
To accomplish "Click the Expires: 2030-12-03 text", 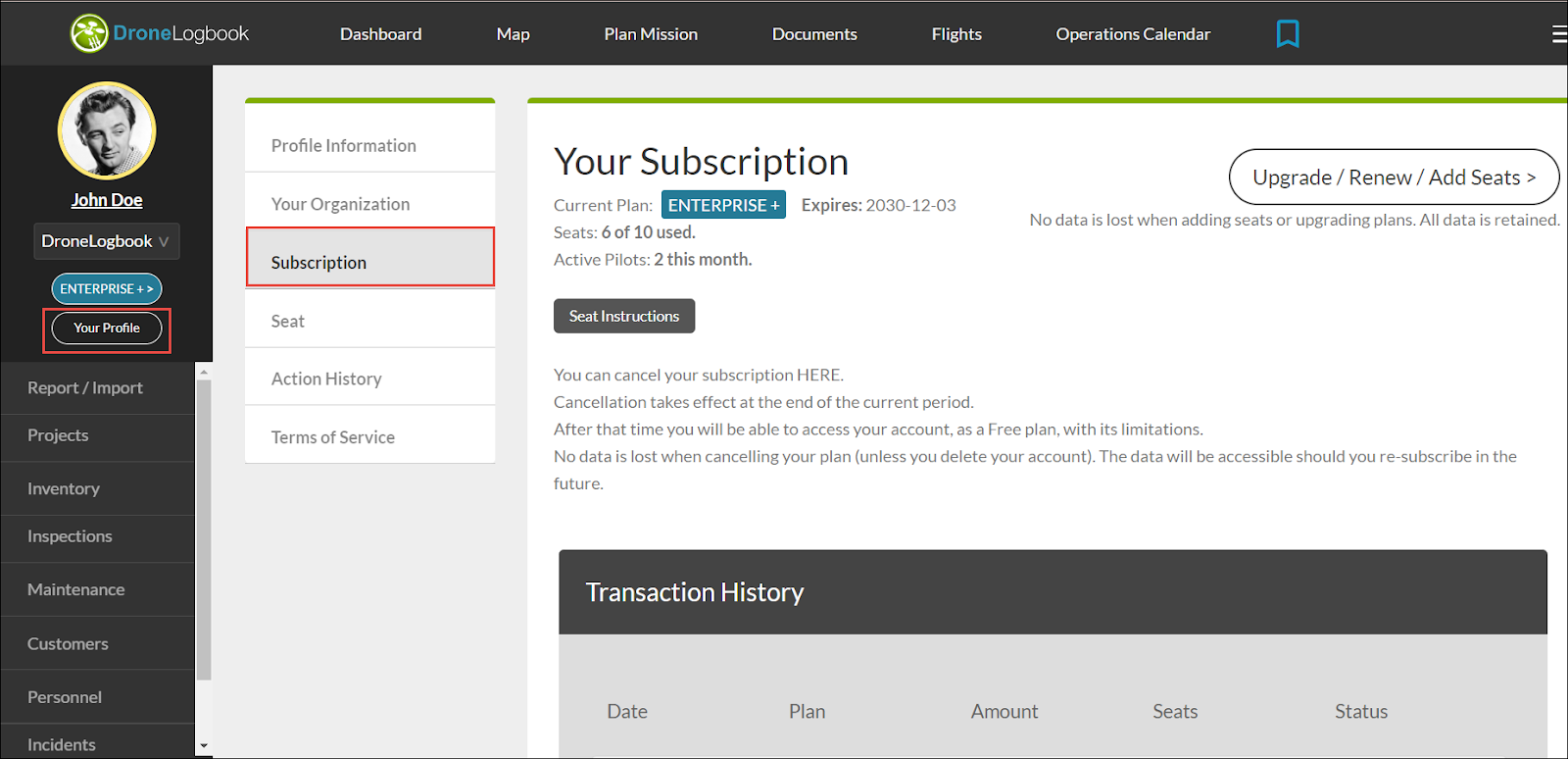I will click(x=879, y=205).
